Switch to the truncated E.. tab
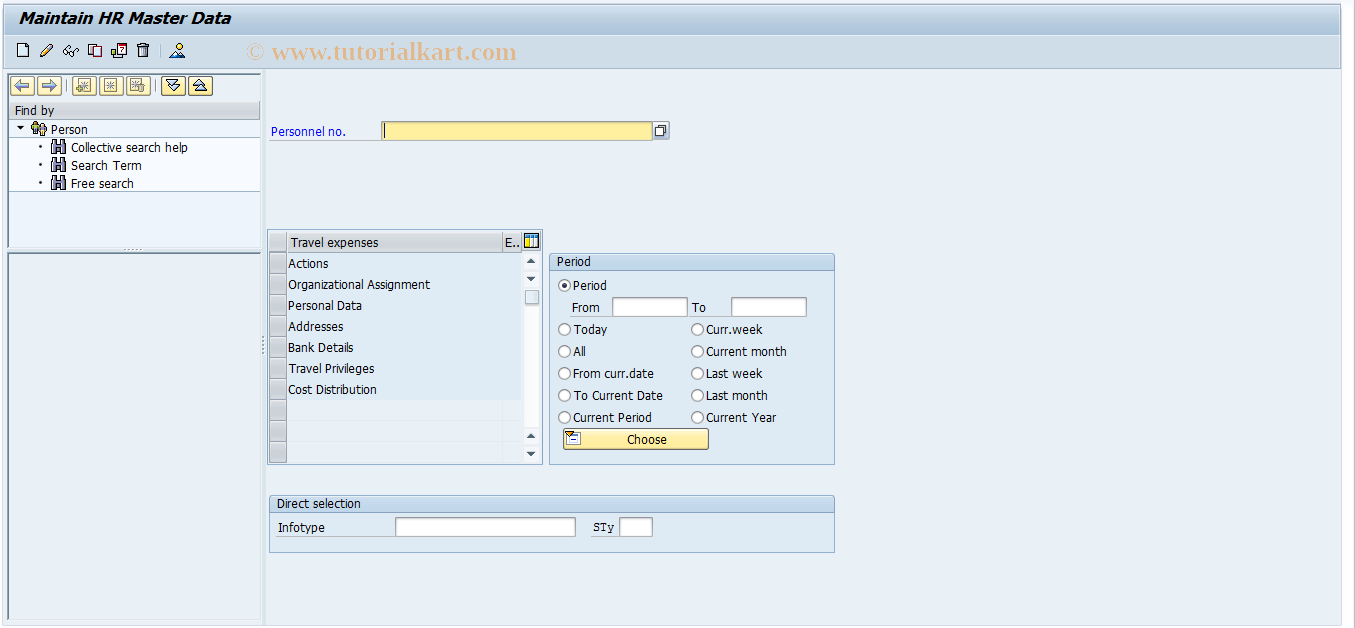1355x628 pixels. (x=511, y=242)
